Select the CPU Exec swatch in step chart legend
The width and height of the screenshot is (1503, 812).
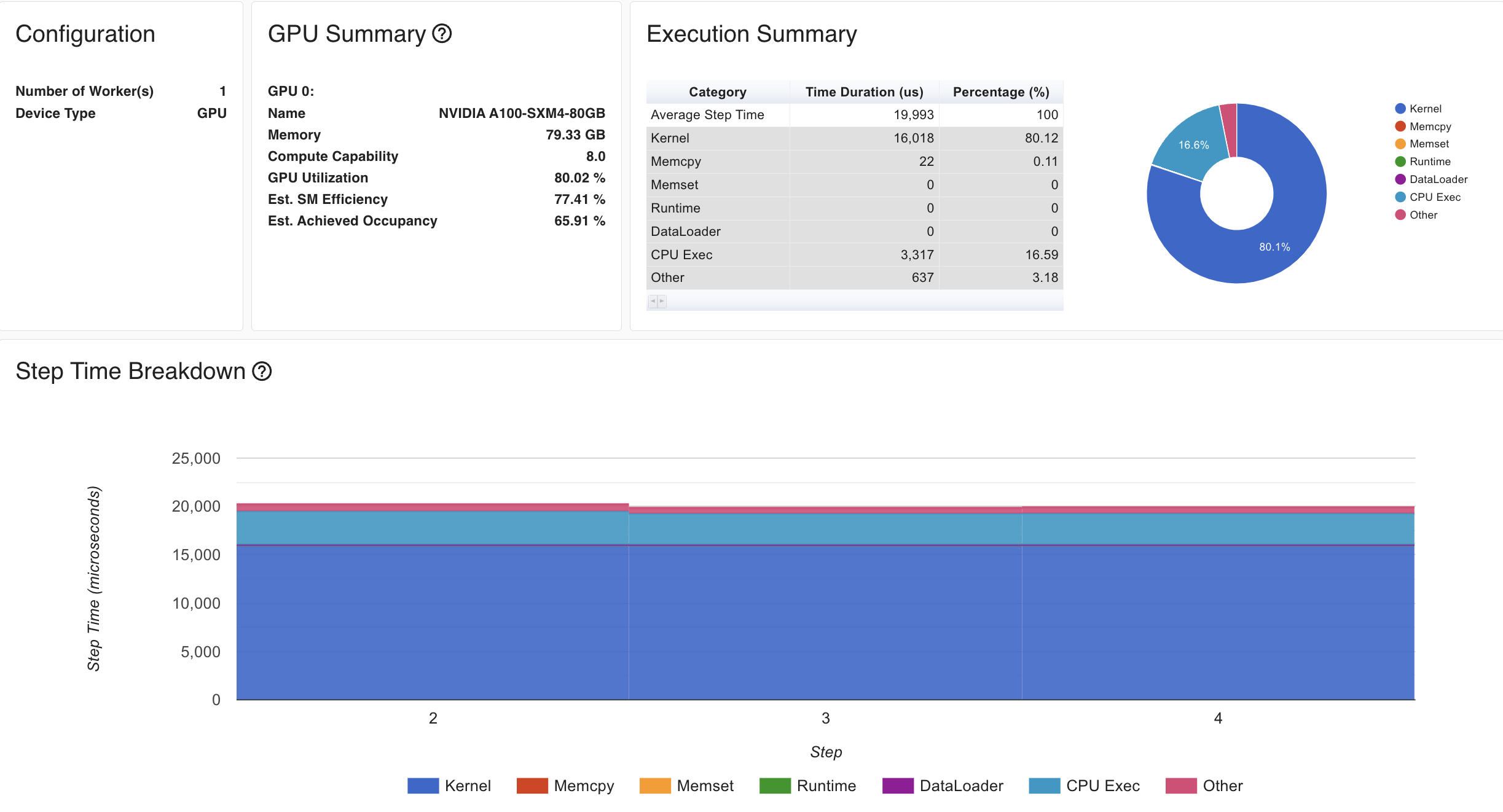coord(1045,786)
